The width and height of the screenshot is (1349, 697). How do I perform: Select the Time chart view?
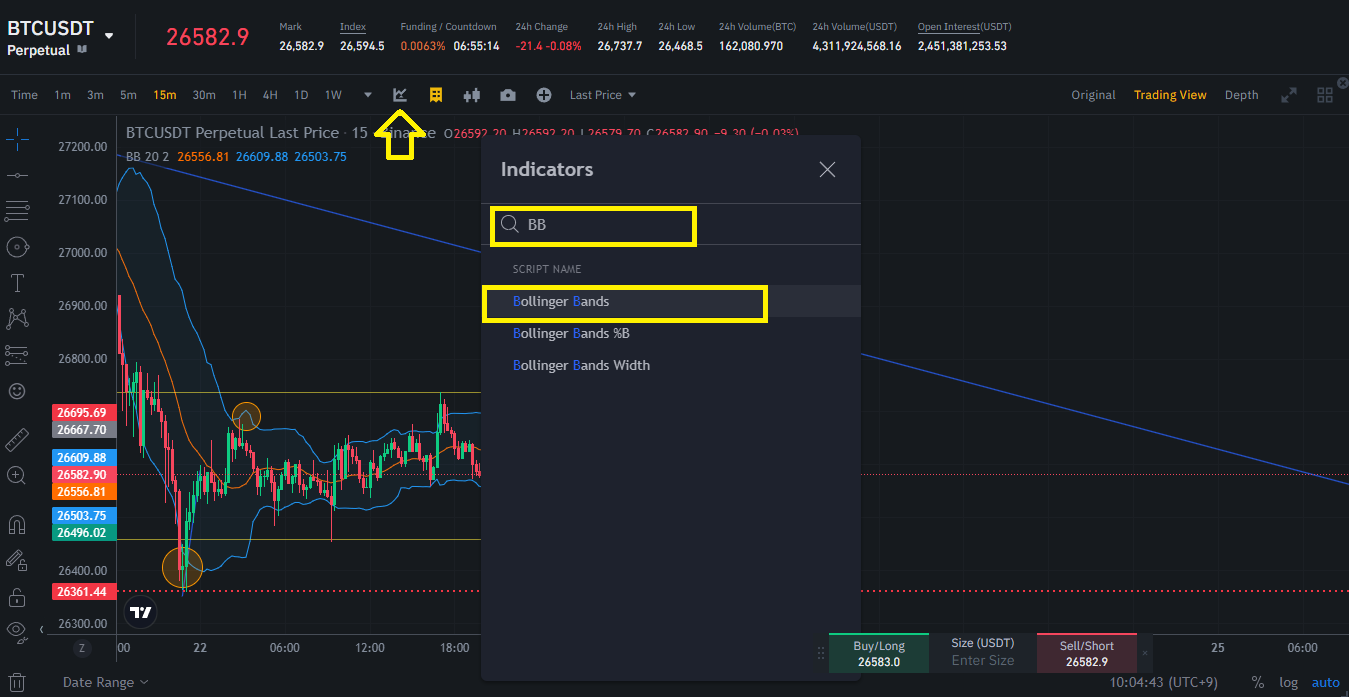click(24, 95)
